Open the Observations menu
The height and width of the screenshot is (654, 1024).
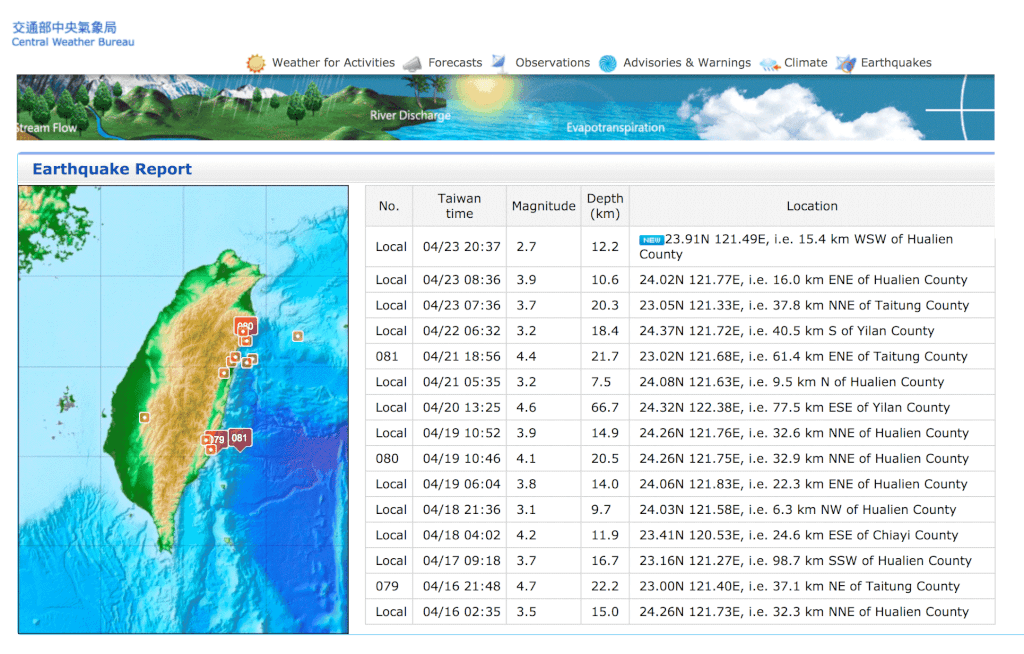tap(552, 63)
